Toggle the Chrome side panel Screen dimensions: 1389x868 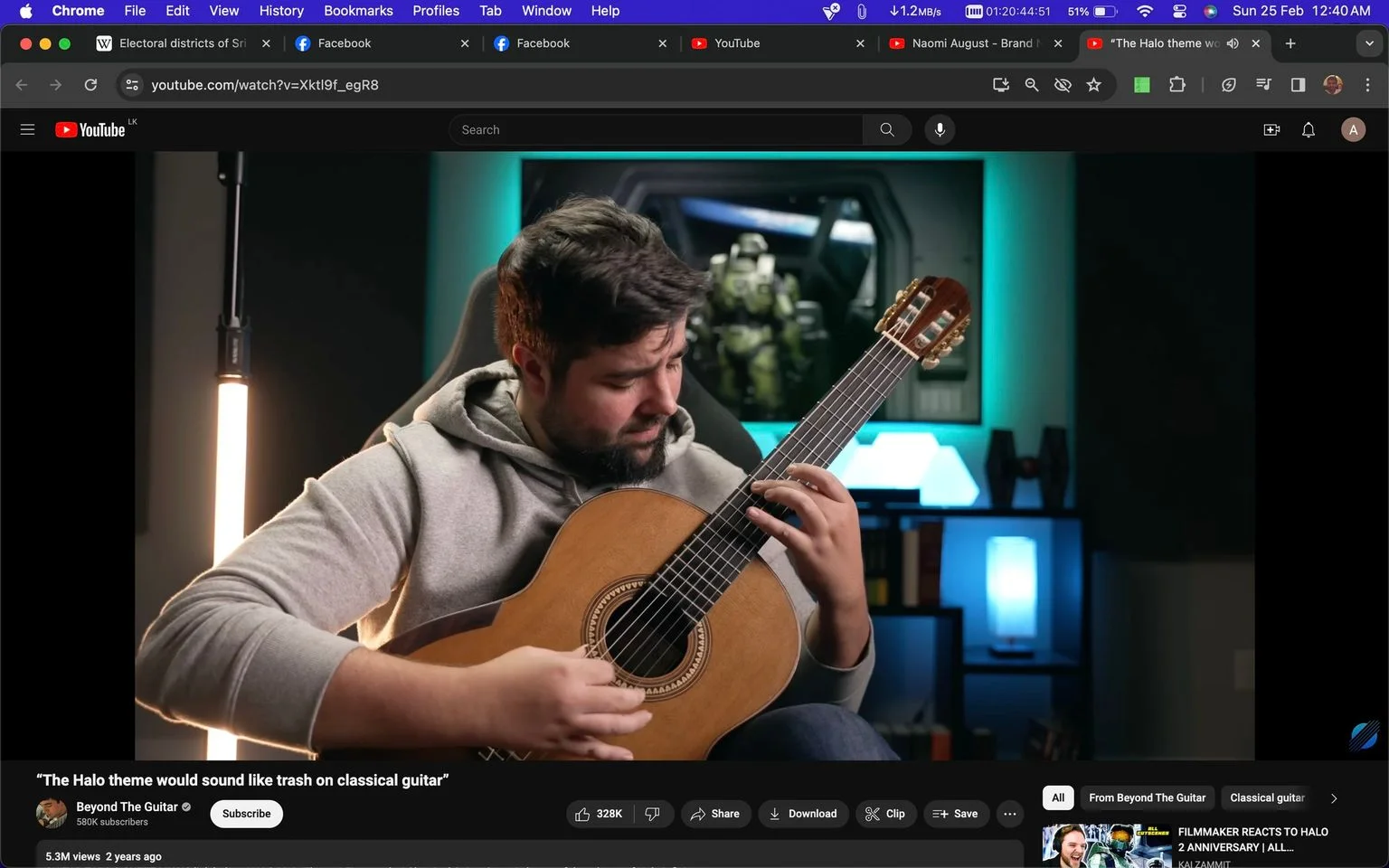coord(1298,84)
